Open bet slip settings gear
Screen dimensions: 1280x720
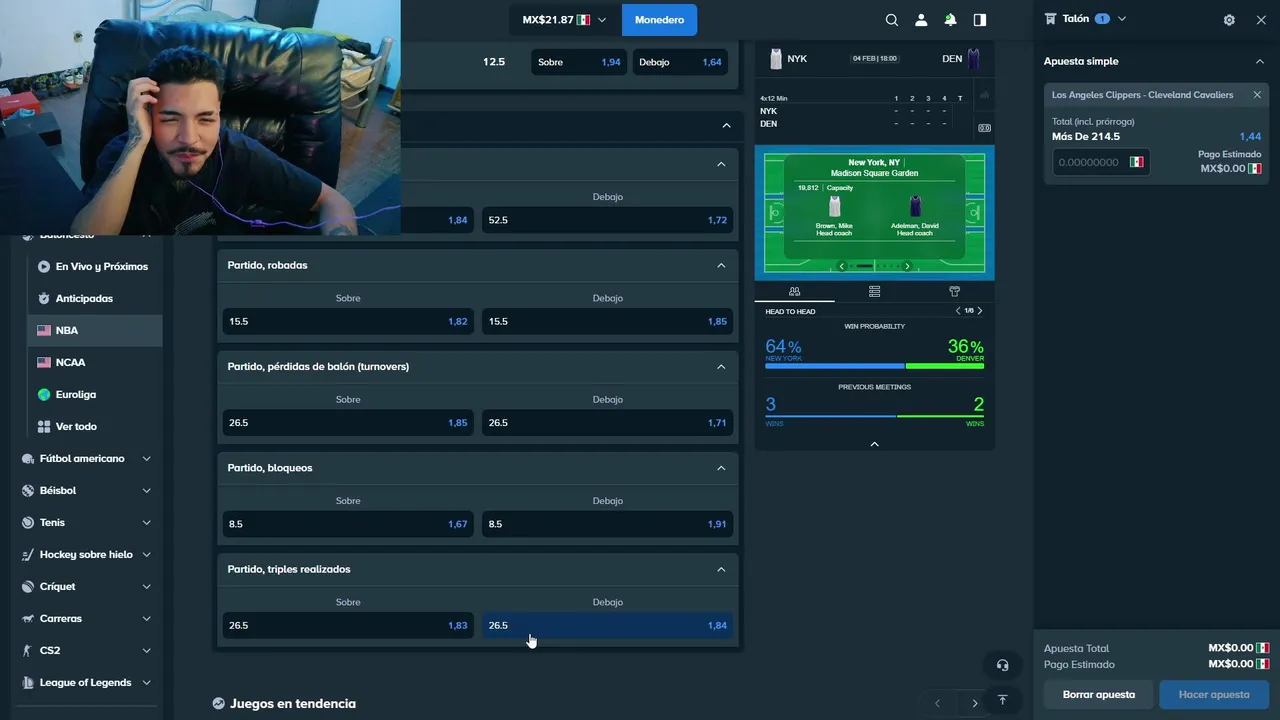pyautogui.click(x=1229, y=20)
